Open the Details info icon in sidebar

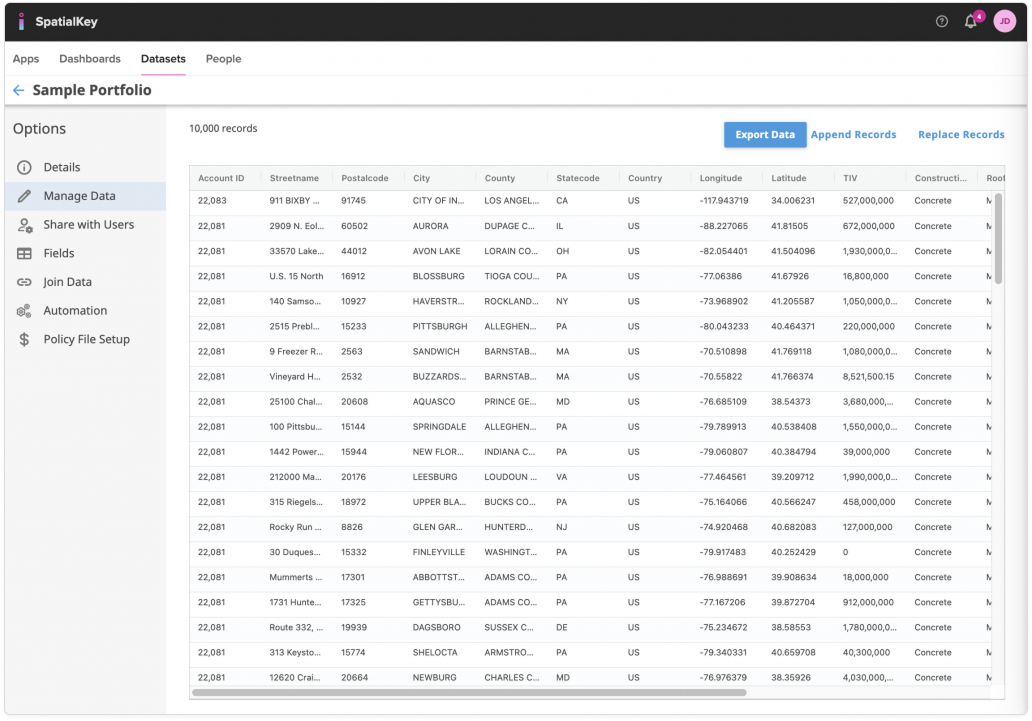[25, 167]
